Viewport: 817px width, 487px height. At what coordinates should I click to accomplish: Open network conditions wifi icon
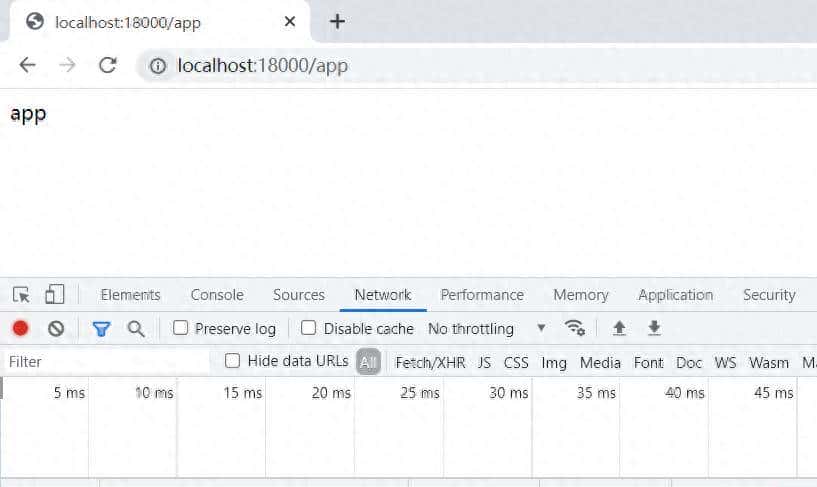click(575, 328)
